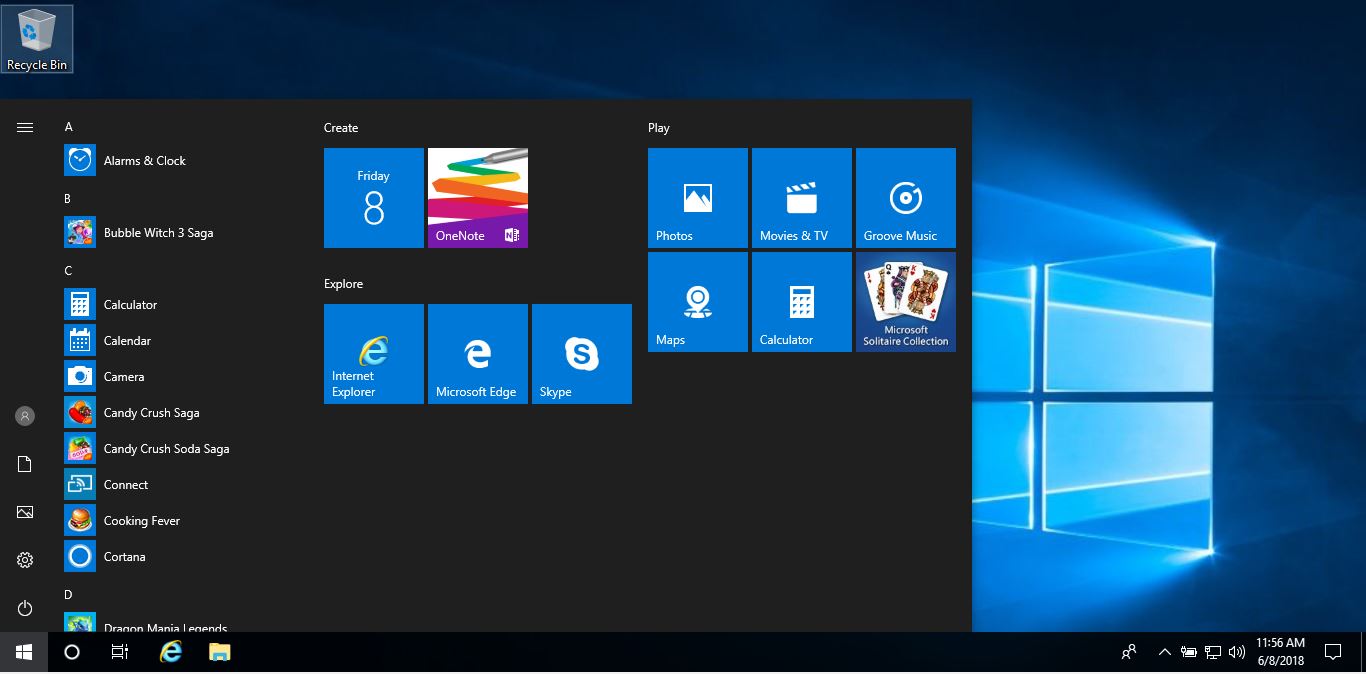
Task: Open the Action Center notifications icon
Action: coord(1333,652)
